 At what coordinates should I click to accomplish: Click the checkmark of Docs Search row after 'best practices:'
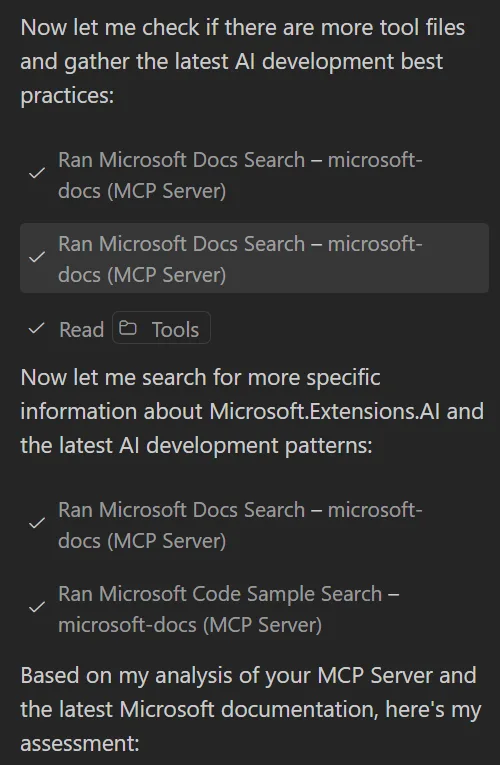tap(37, 173)
